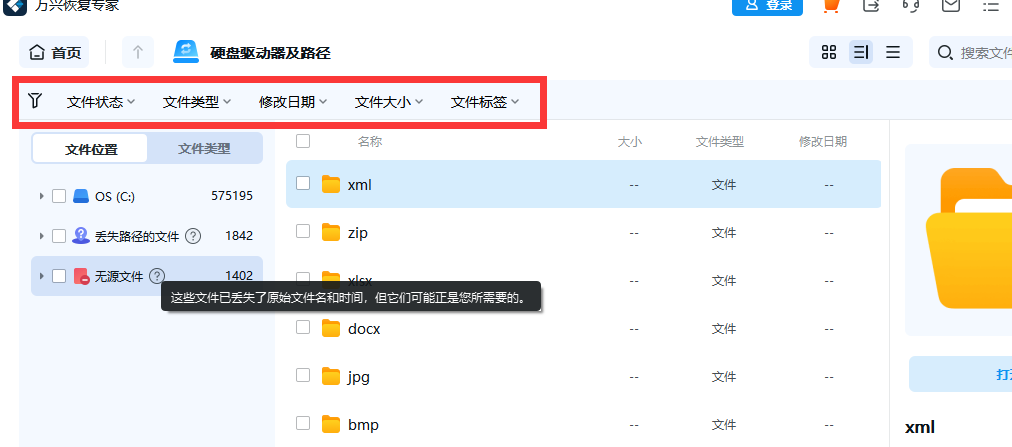Click the 万兴恢复专家 app logo
1012x447 pixels.
[x=13, y=6]
